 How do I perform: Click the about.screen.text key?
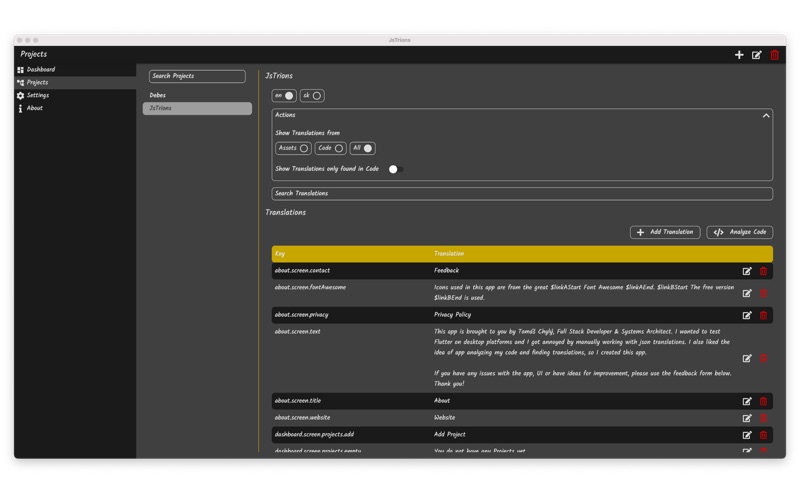[297, 332]
